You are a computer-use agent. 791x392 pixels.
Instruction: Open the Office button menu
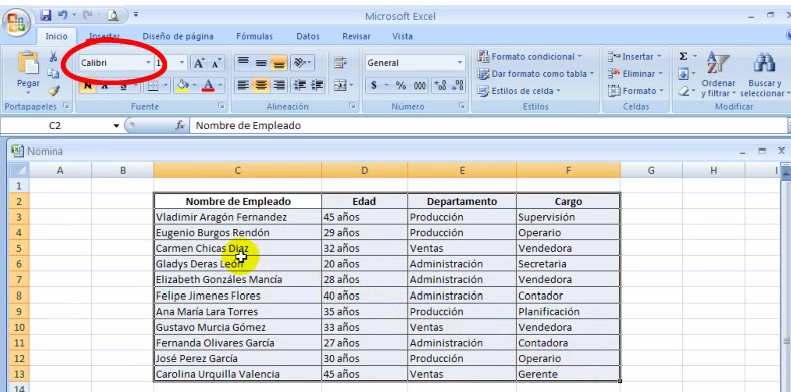click(17, 22)
